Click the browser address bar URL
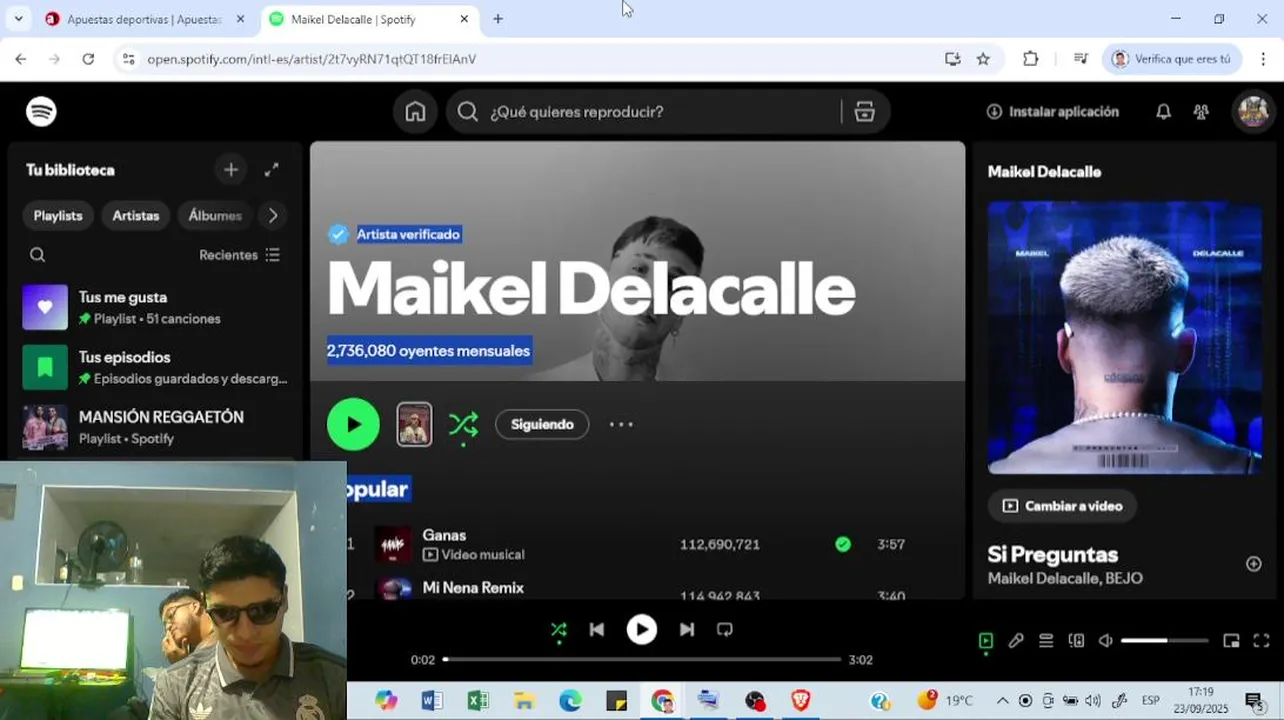Viewport: 1284px width, 720px height. click(311, 59)
